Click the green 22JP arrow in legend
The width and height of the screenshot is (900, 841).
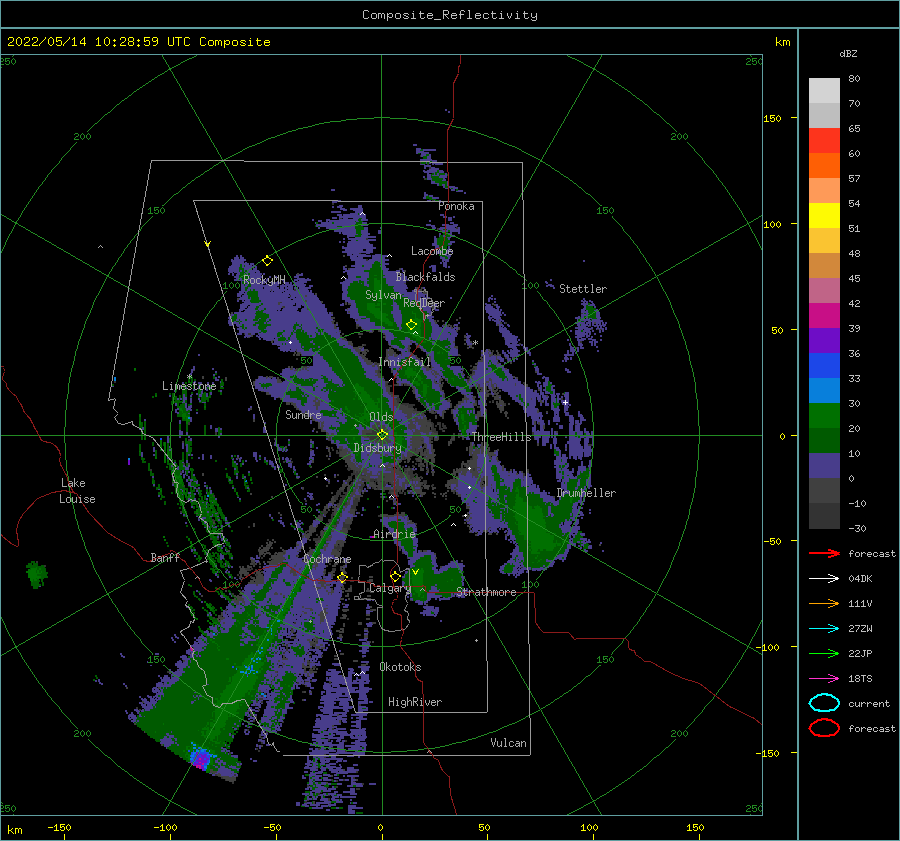click(824, 653)
